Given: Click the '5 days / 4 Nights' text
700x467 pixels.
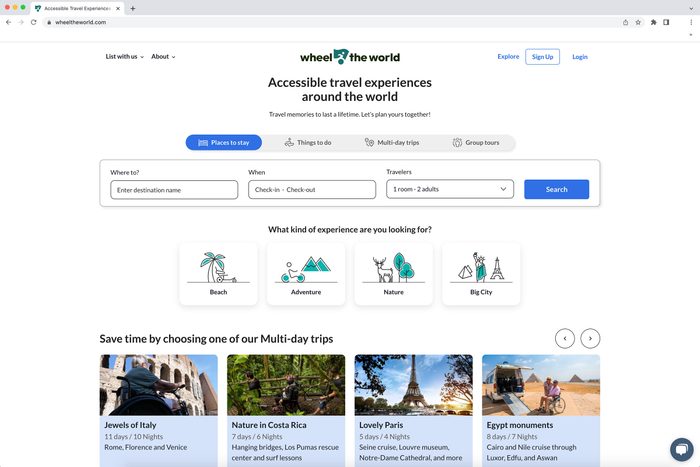Looking at the screenshot, I should click(384, 437).
